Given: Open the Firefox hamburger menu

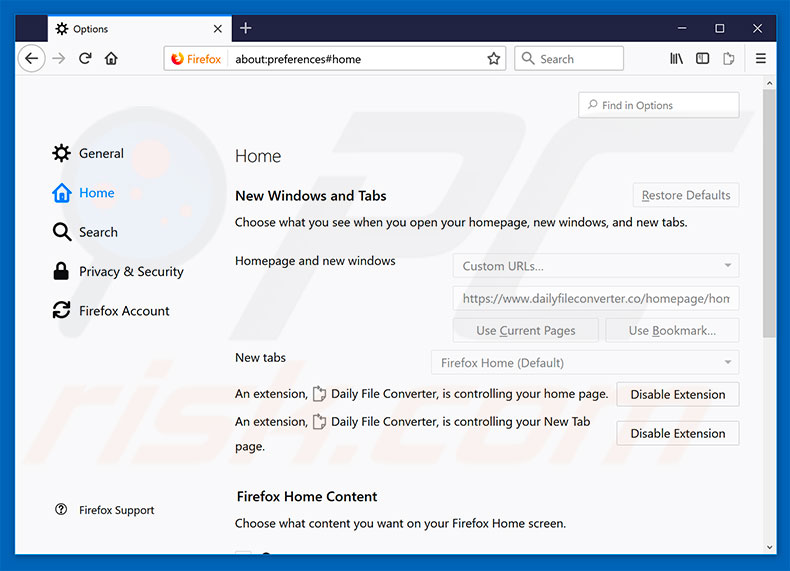Looking at the screenshot, I should click(761, 58).
